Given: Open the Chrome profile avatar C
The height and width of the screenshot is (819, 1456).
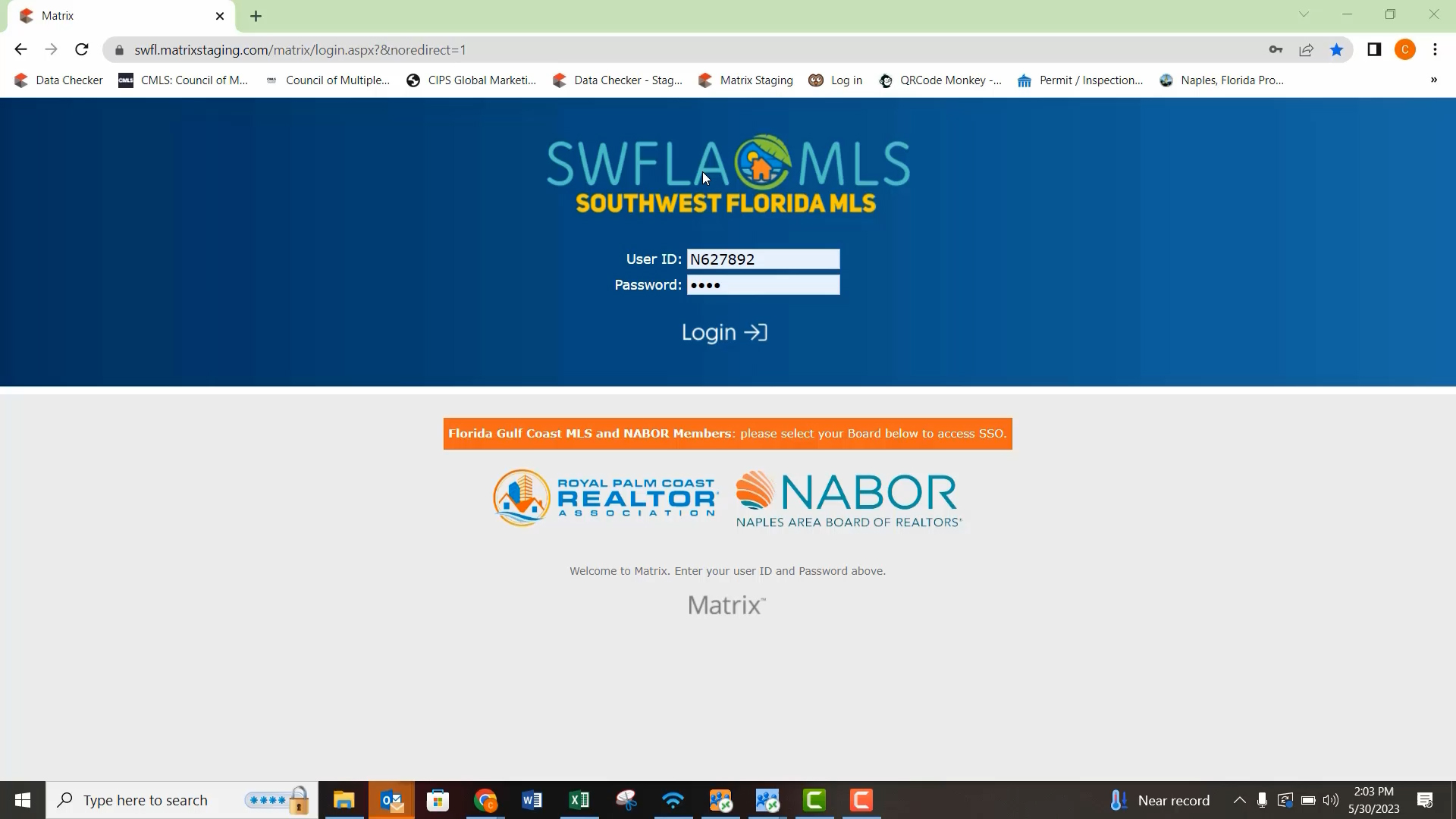Looking at the screenshot, I should coord(1405,50).
